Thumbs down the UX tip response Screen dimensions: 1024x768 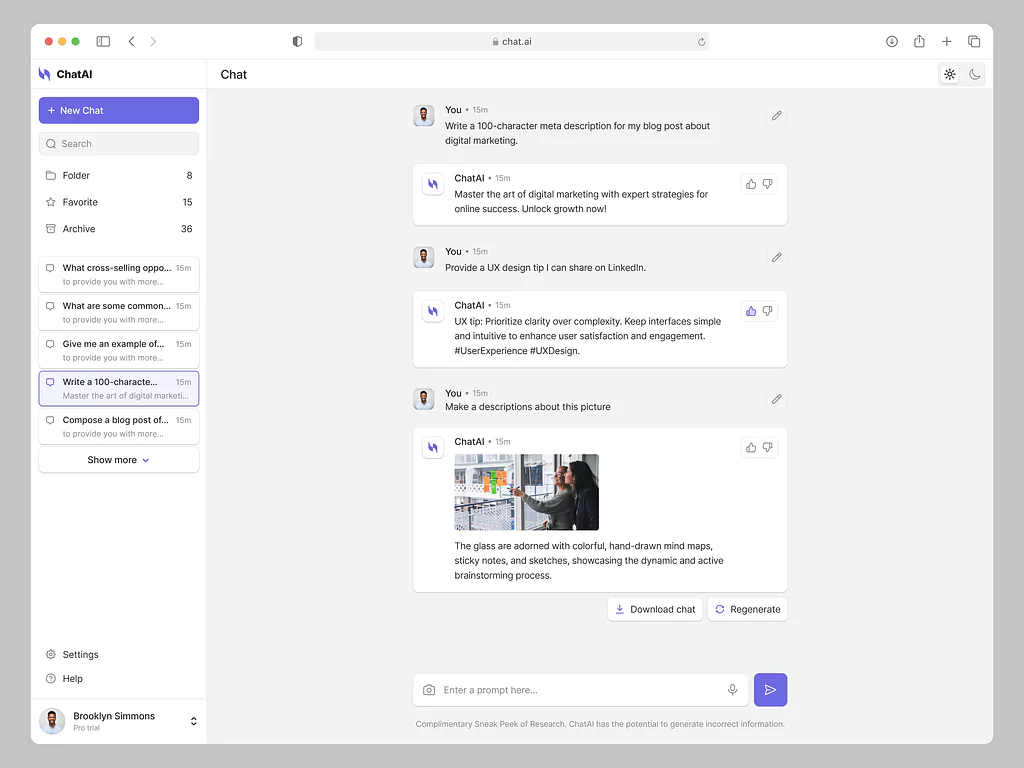point(768,311)
